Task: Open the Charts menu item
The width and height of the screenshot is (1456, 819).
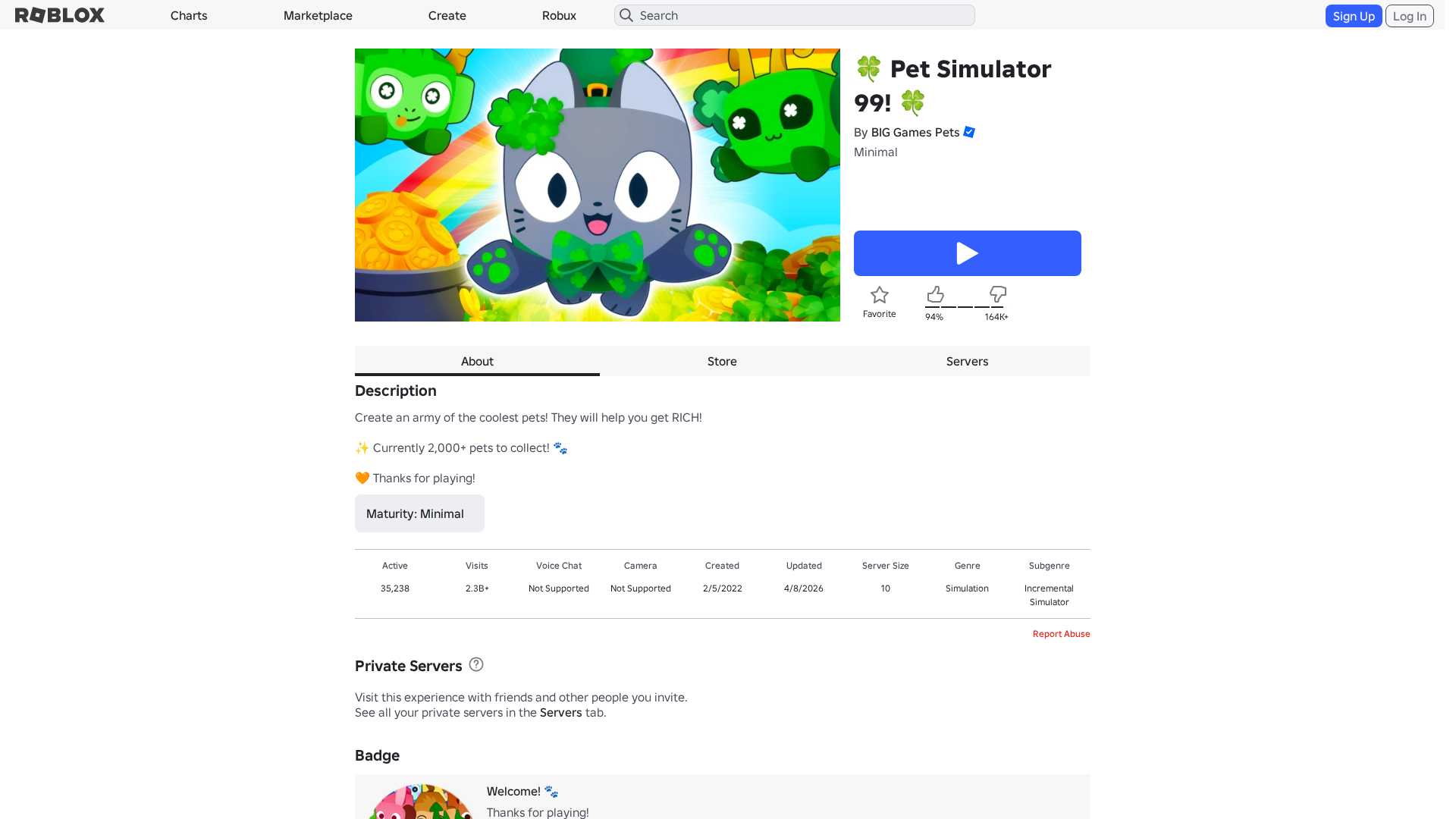Action: coord(189,15)
